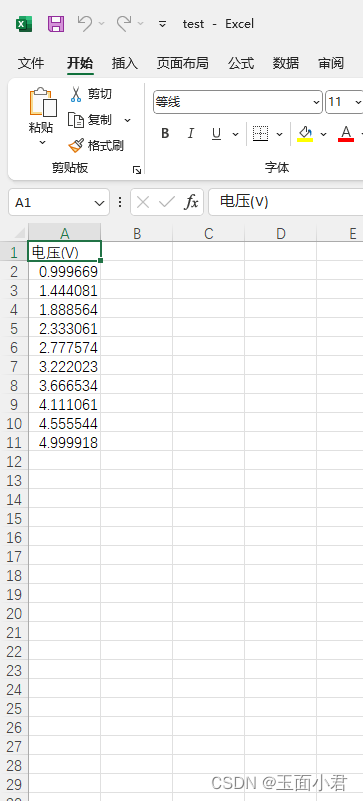Open the 审阅 (Review) tab
Viewport: 363px width, 801px height.
click(331, 63)
